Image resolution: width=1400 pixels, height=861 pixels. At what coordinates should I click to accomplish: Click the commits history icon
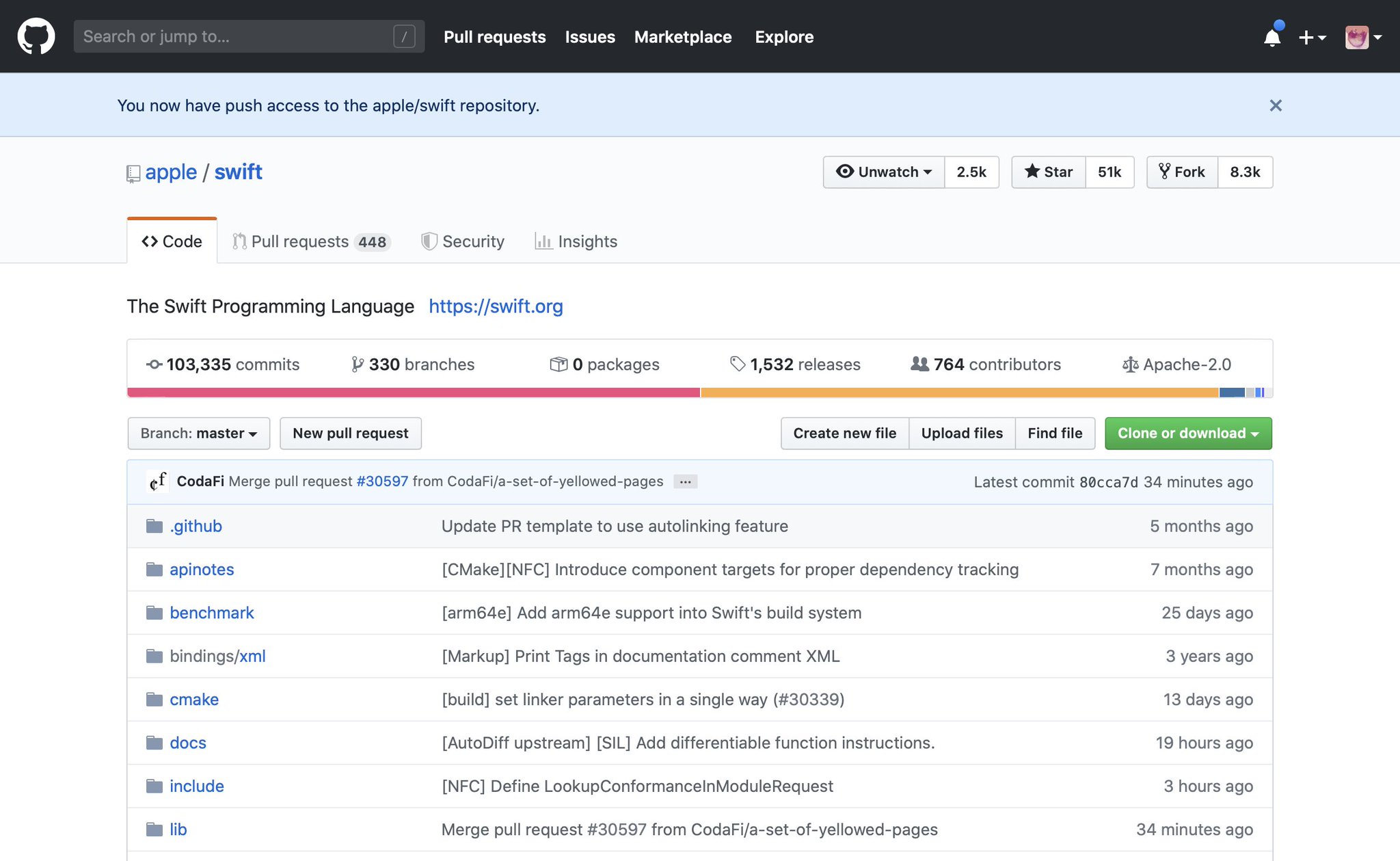click(x=154, y=365)
